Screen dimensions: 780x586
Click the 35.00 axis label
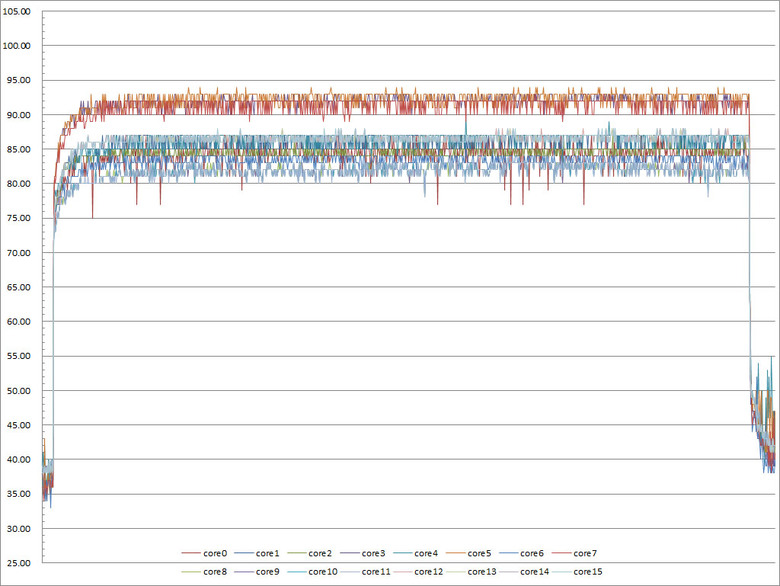point(18,494)
